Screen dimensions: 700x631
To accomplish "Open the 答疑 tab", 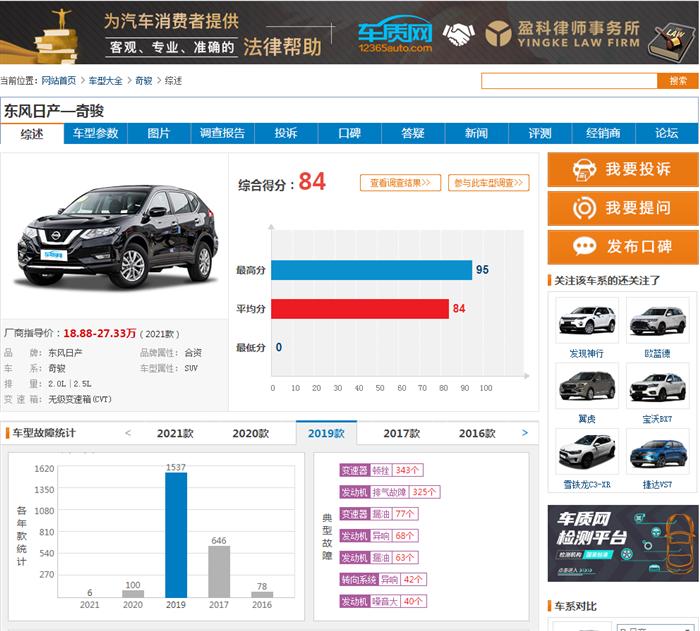I will tap(413, 134).
